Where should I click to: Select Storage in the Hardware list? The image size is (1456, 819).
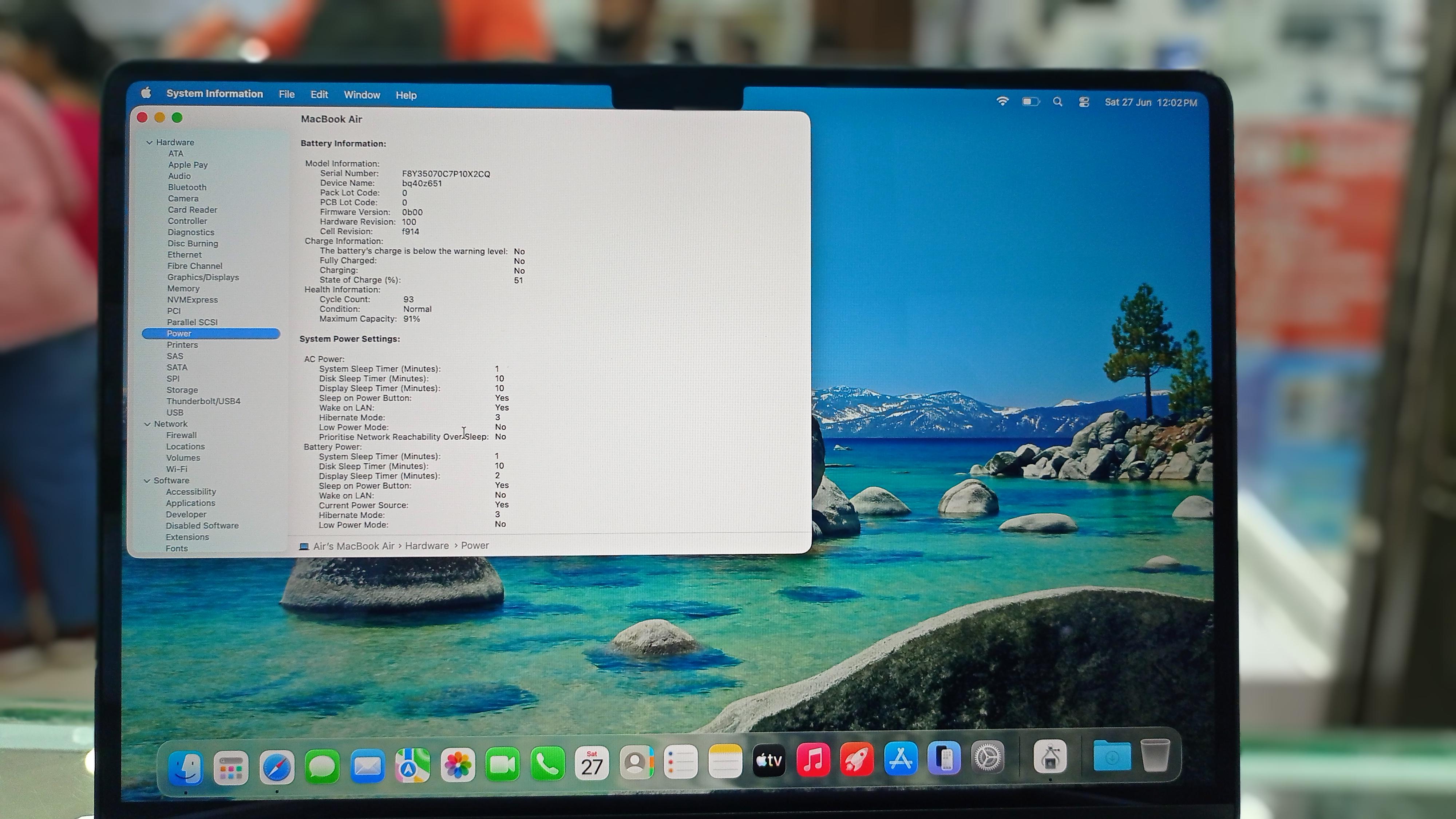182,390
